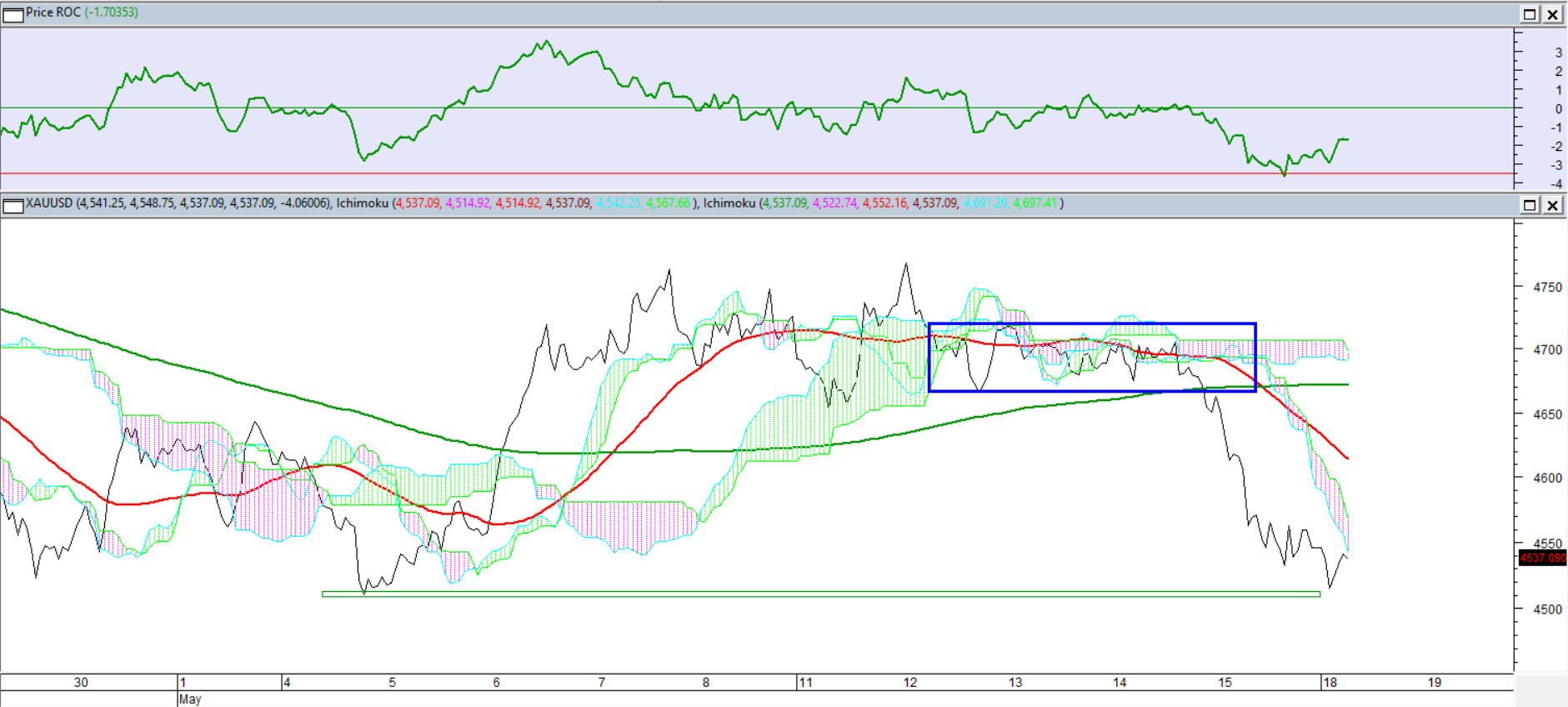Select the XAUUSD symbol label in header
Screen dimensions: 1568x707
click(49, 203)
